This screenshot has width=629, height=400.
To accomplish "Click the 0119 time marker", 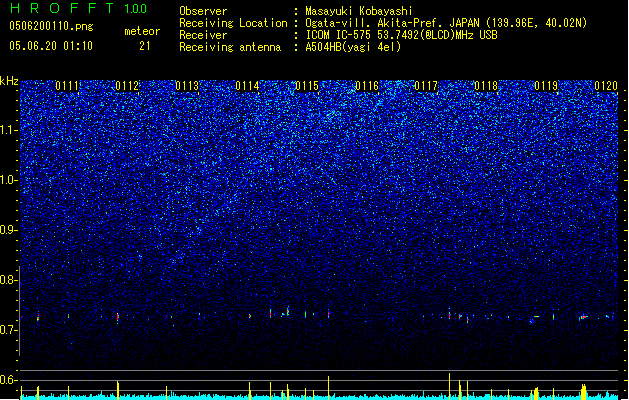I will click(546, 86).
